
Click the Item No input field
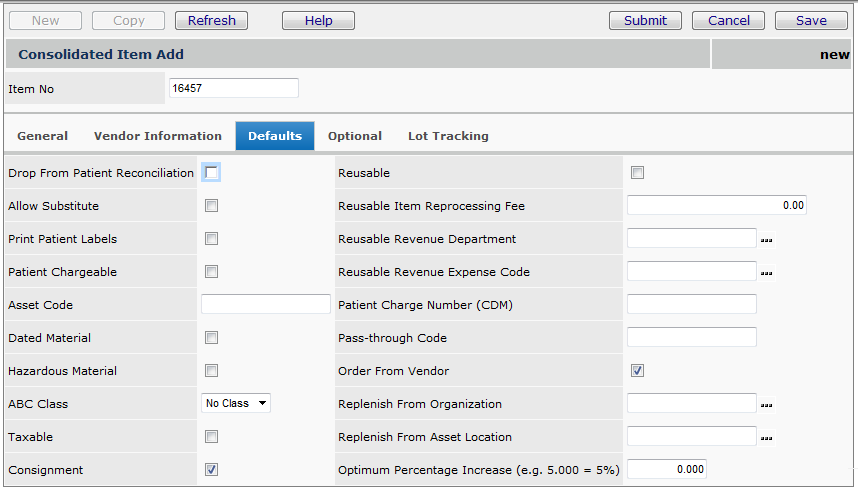coord(233,89)
